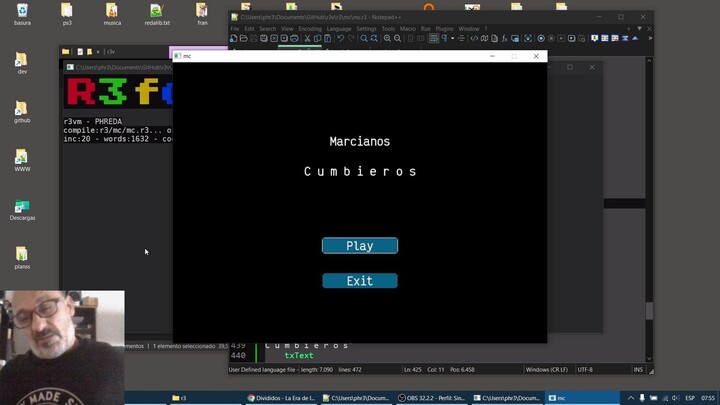Screen dimensions: 720x405
Task: Click Language style dropdown arrow in Notepad++ toolbar
Action: click(452, 39)
